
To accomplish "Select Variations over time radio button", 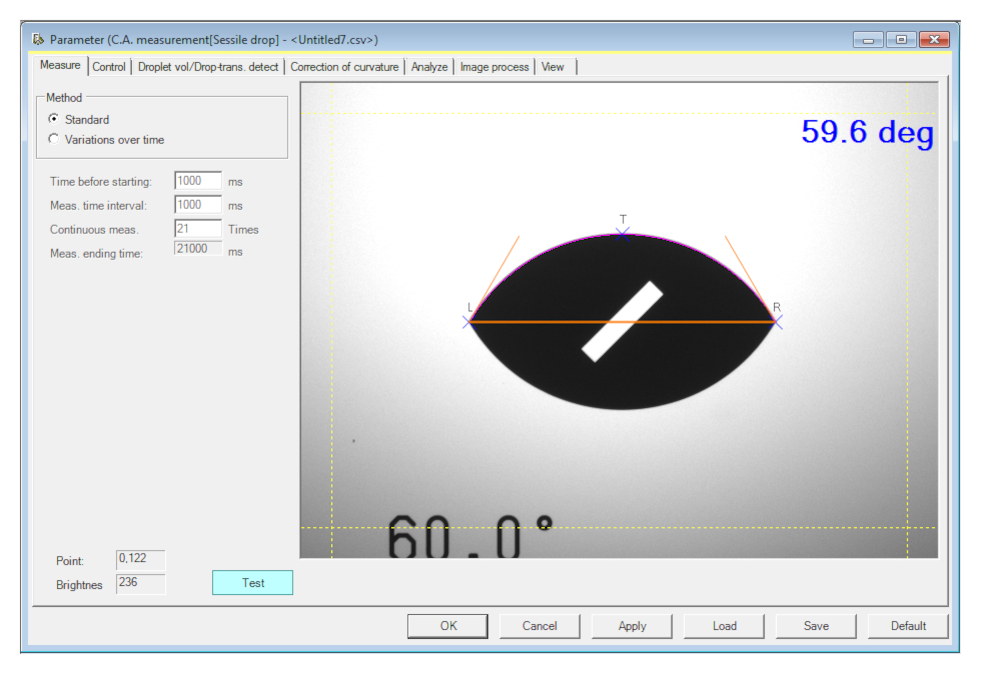I will [54, 140].
